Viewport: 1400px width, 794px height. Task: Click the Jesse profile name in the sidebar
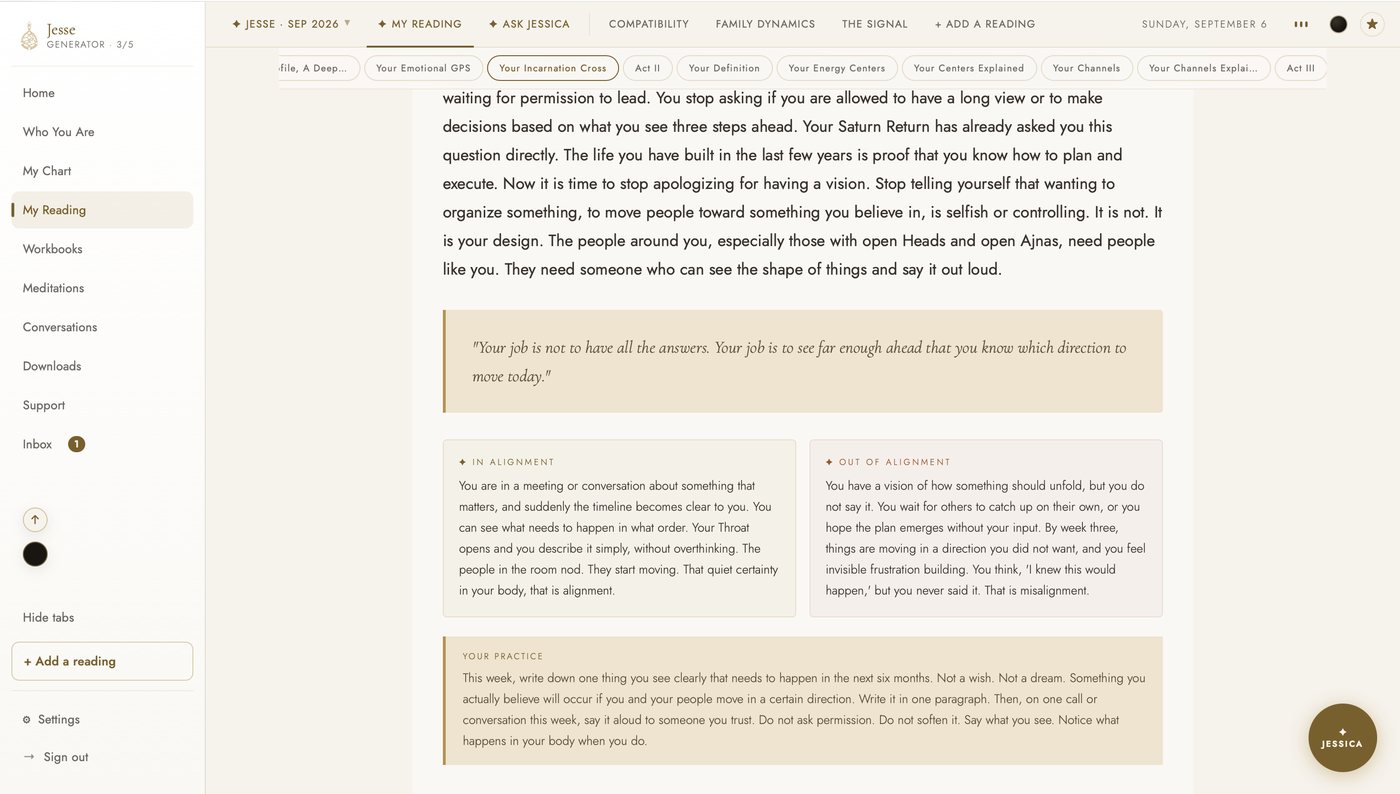[61, 30]
